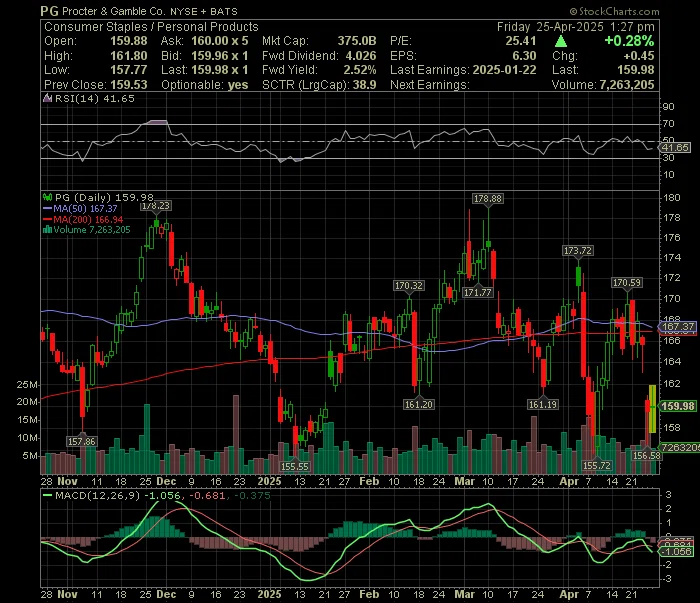Click the Optionable yes value
Image resolution: width=700 pixels, height=603 pixels.
(238, 85)
